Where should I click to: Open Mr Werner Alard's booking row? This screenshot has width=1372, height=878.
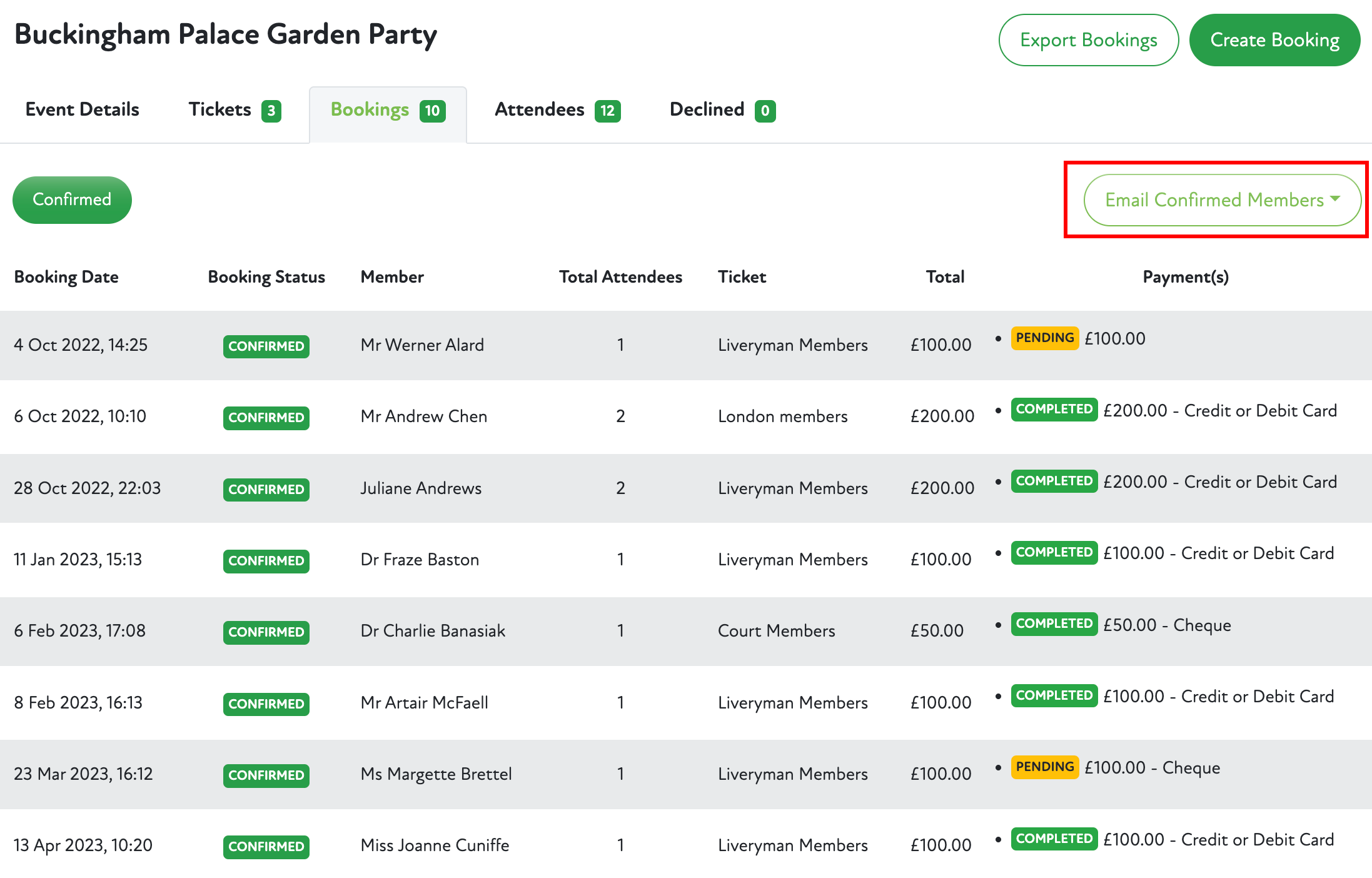tap(422, 345)
